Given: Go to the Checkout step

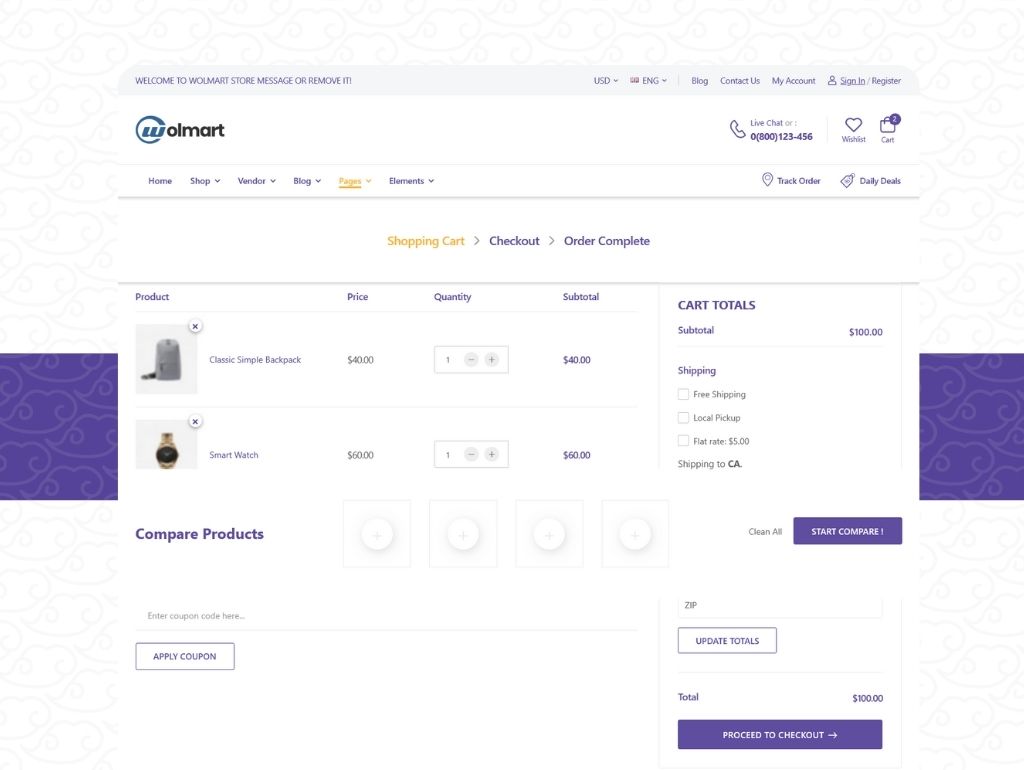Looking at the screenshot, I should pos(514,241).
